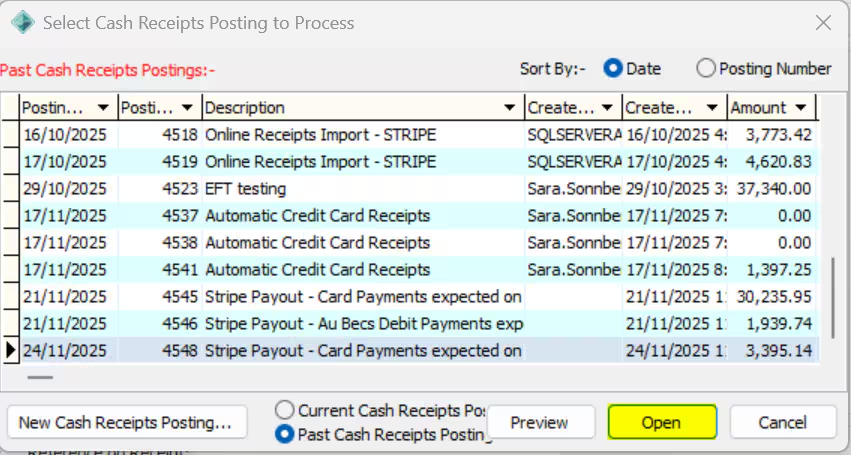
Task: Click the yellow Open button
Action: [662, 422]
